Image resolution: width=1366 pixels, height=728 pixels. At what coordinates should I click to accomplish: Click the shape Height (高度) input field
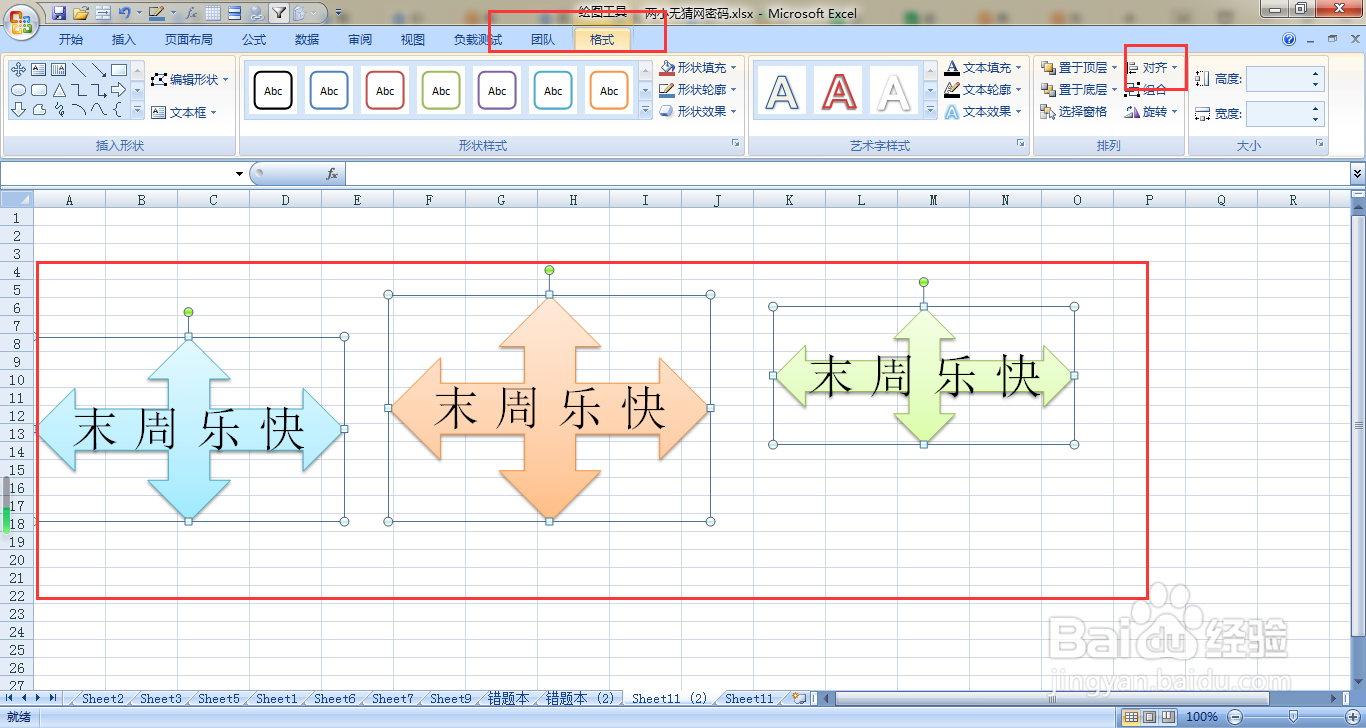click(x=1285, y=79)
